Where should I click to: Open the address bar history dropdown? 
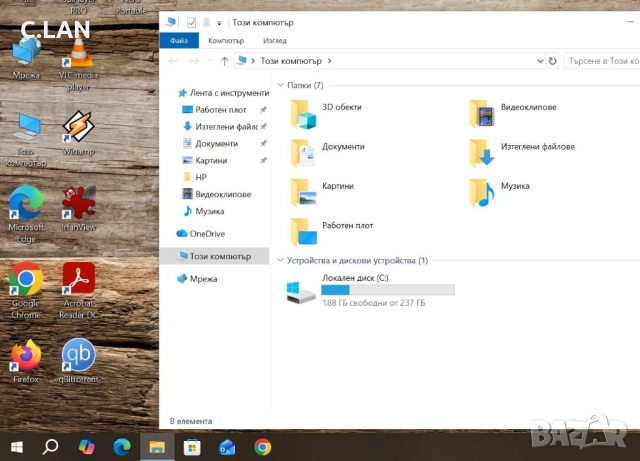pos(540,61)
